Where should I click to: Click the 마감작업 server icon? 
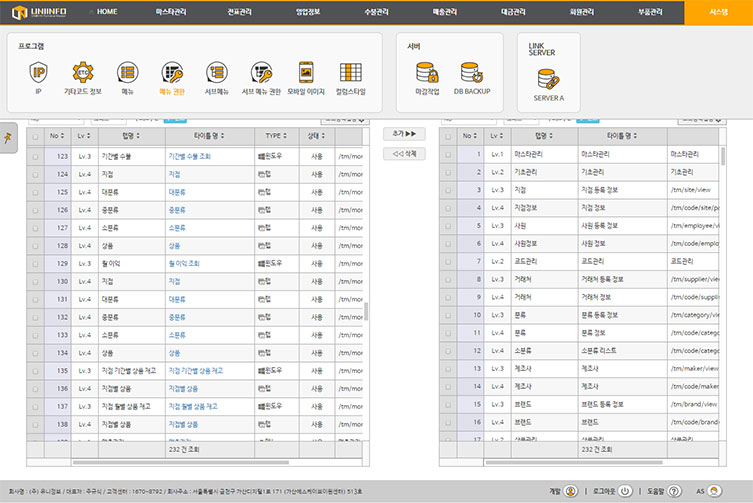click(x=427, y=73)
